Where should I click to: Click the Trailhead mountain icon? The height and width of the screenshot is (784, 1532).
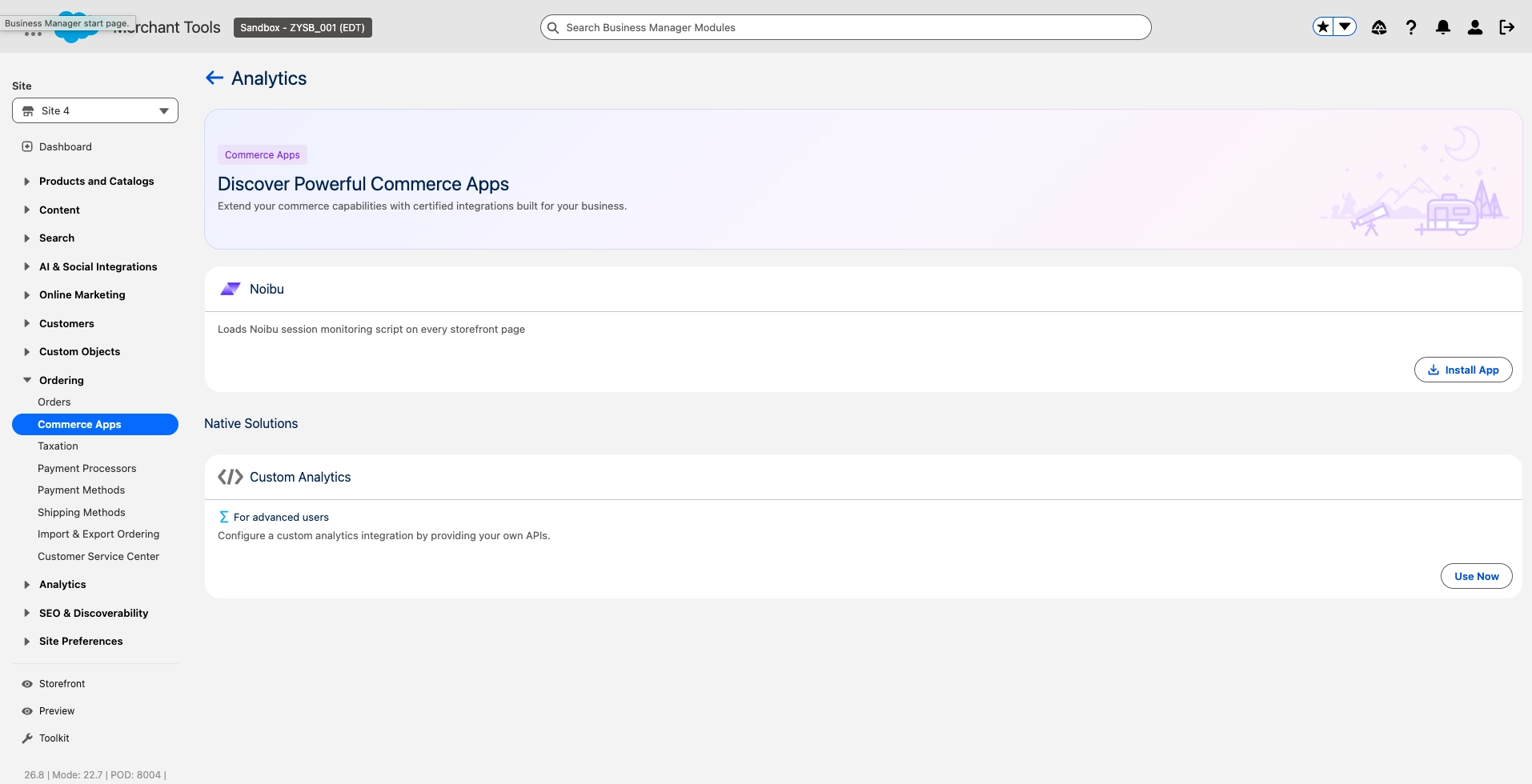coord(1379,27)
